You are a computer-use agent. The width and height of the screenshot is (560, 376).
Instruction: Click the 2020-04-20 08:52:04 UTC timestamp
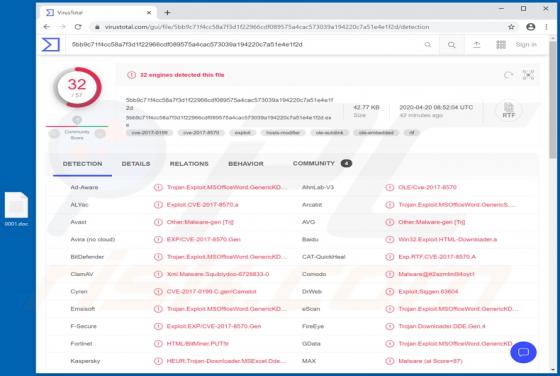436,107
